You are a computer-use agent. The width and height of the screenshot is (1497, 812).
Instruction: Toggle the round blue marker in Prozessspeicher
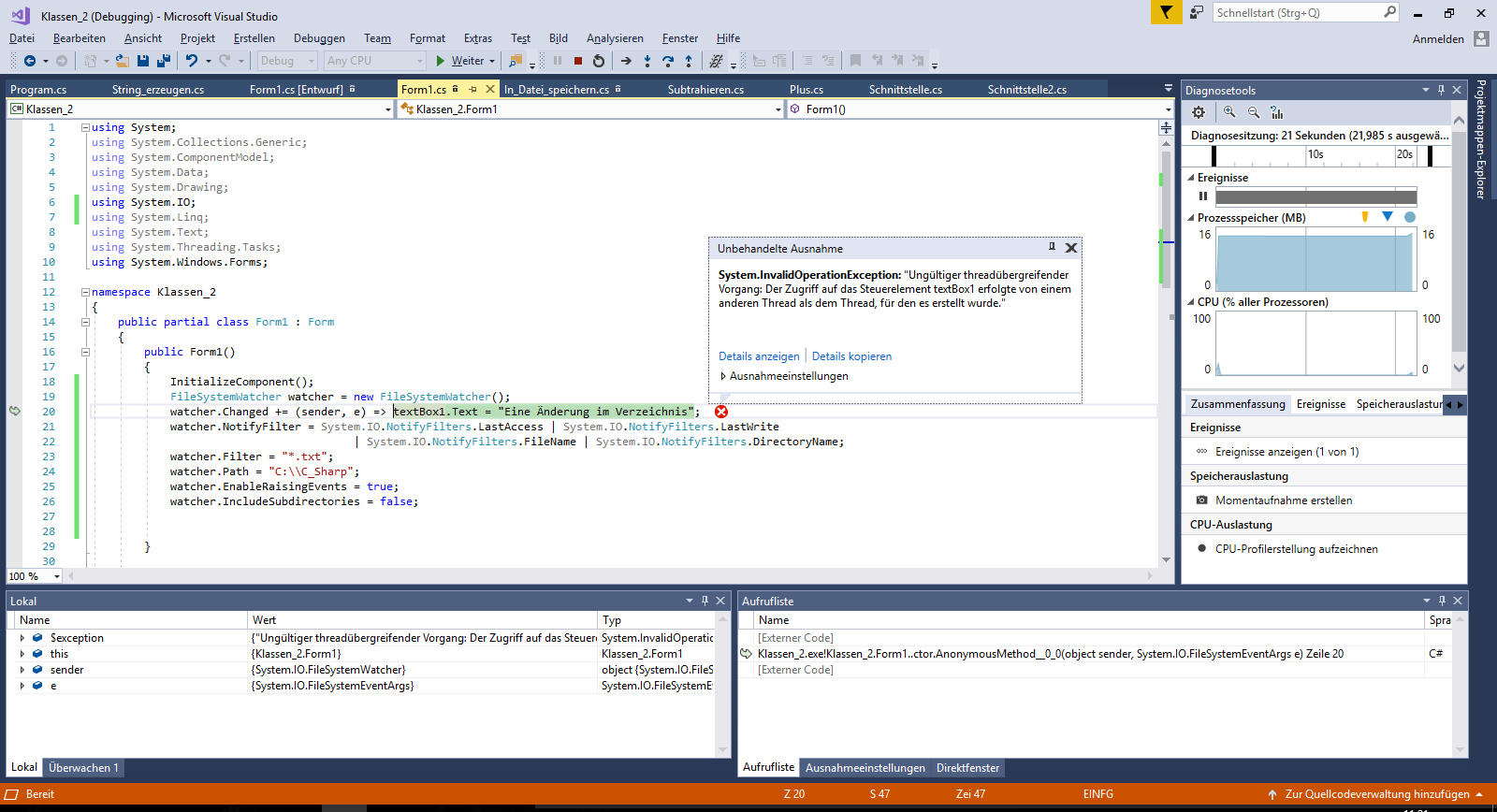1410,217
